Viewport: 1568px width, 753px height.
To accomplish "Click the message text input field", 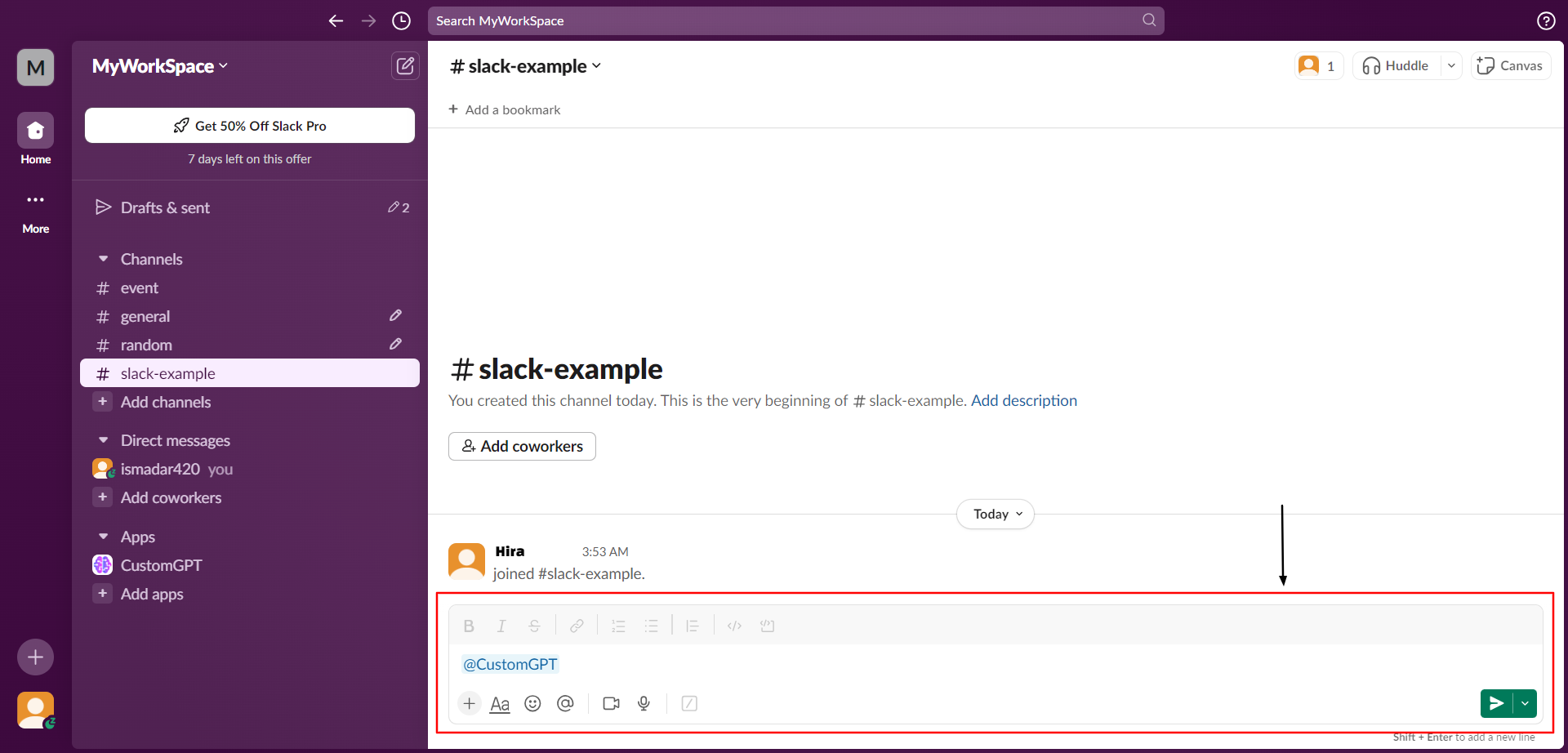I will coord(995,664).
